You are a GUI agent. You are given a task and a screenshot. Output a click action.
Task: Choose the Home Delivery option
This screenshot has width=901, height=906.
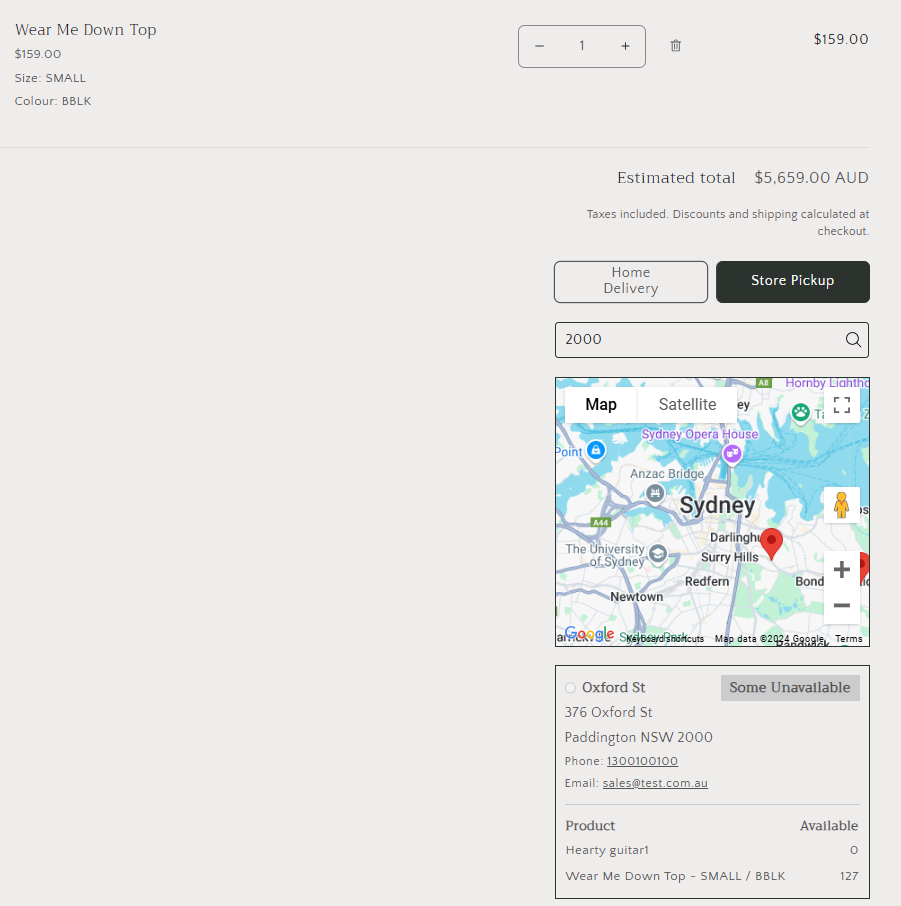[631, 281]
